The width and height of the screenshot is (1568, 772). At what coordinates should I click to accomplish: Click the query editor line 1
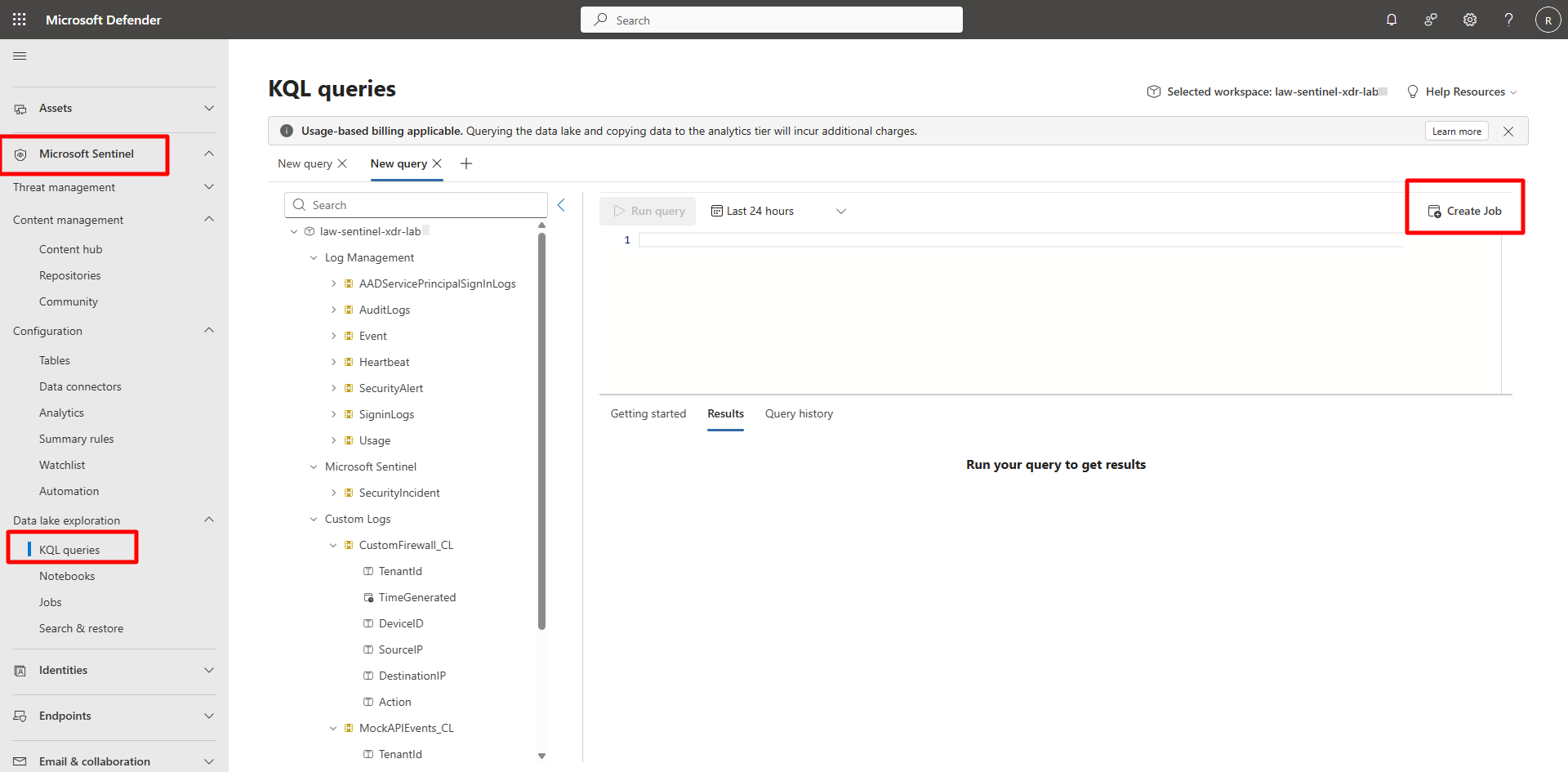(x=1021, y=240)
